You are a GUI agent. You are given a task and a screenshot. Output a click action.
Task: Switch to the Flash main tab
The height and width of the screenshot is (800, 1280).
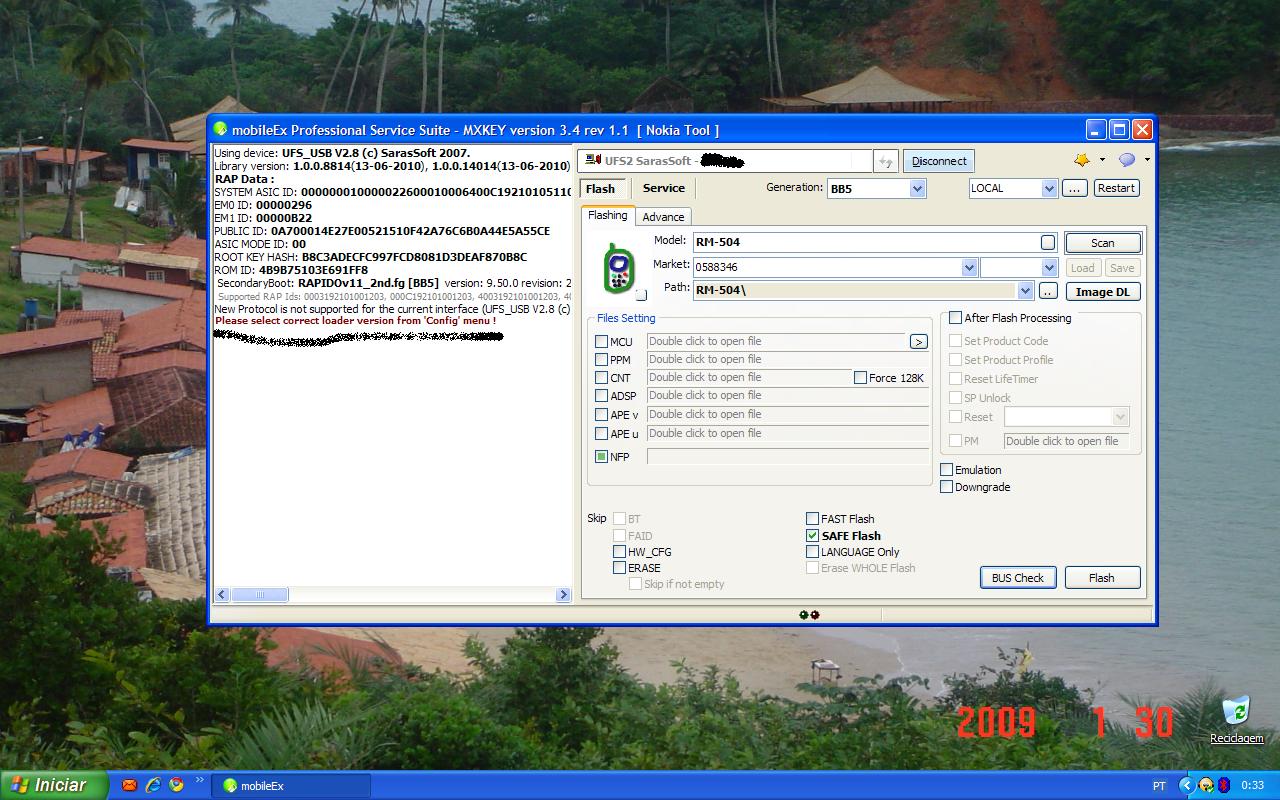[600, 188]
